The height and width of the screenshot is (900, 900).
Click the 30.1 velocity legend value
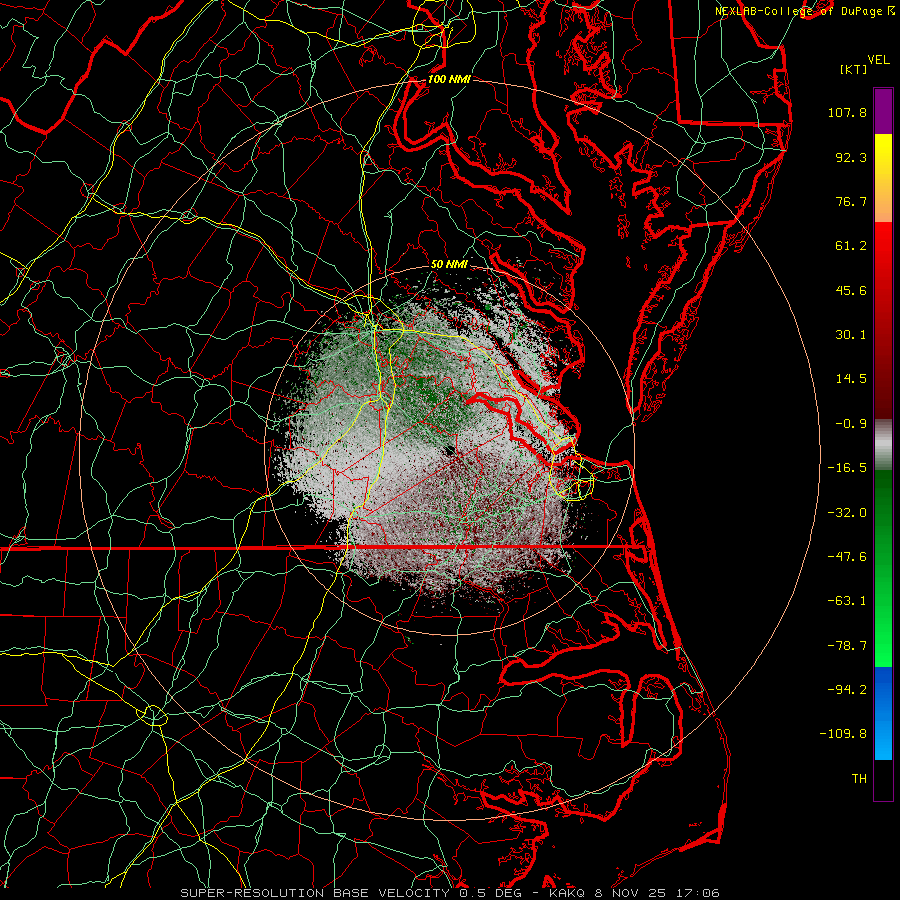click(x=851, y=335)
